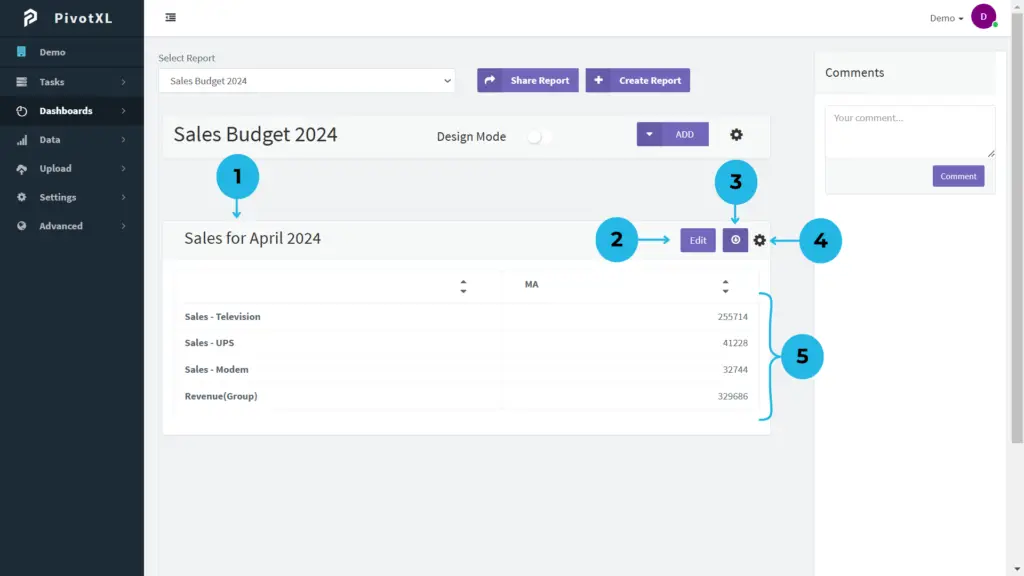This screenshot has height=576, width=1024.
Task: Select the Sales - Modem row
Action: point(466,370)
